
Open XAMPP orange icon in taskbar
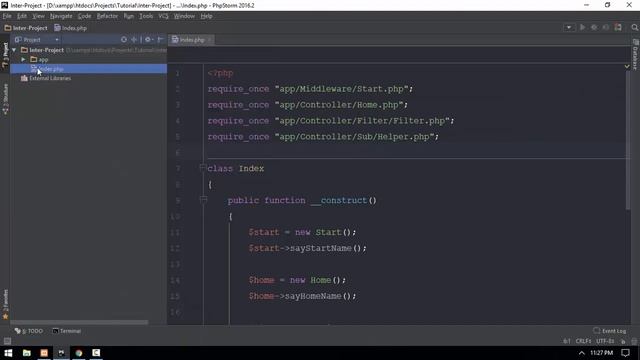(x=44, y=353)
